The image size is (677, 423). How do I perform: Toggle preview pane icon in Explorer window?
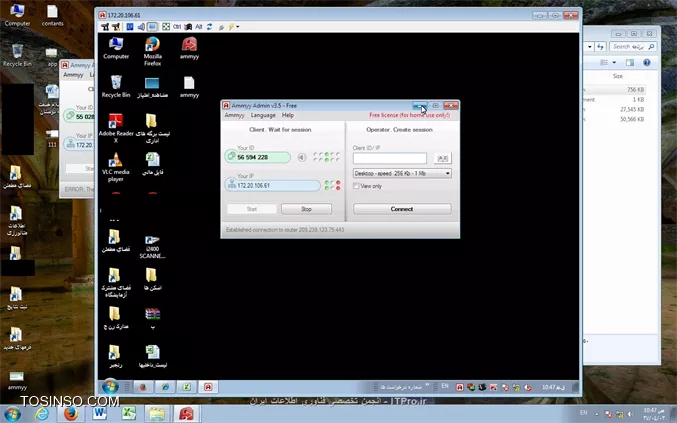tap(630, 63)
